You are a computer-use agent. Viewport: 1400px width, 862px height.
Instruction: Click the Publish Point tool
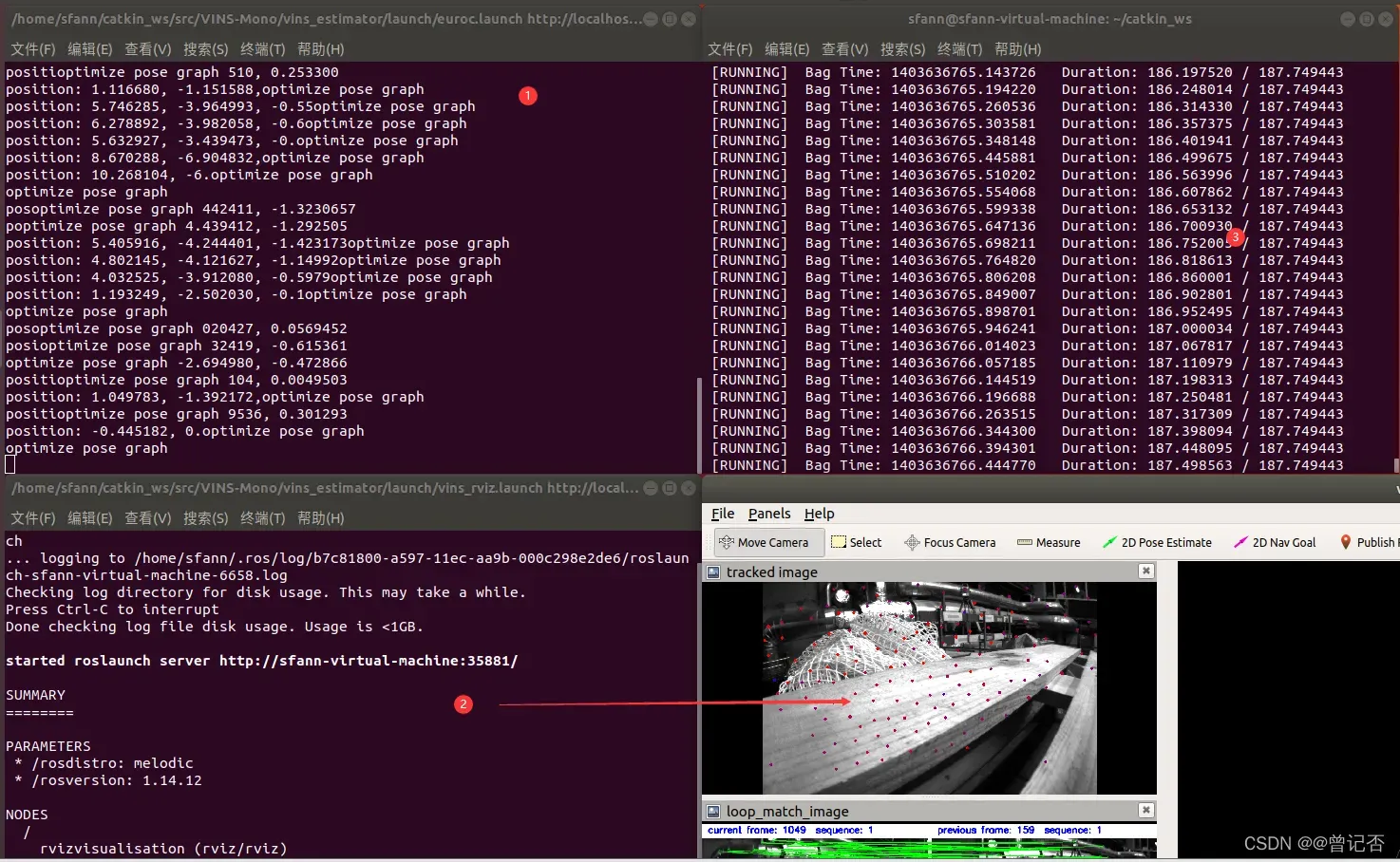point(1368,542)
